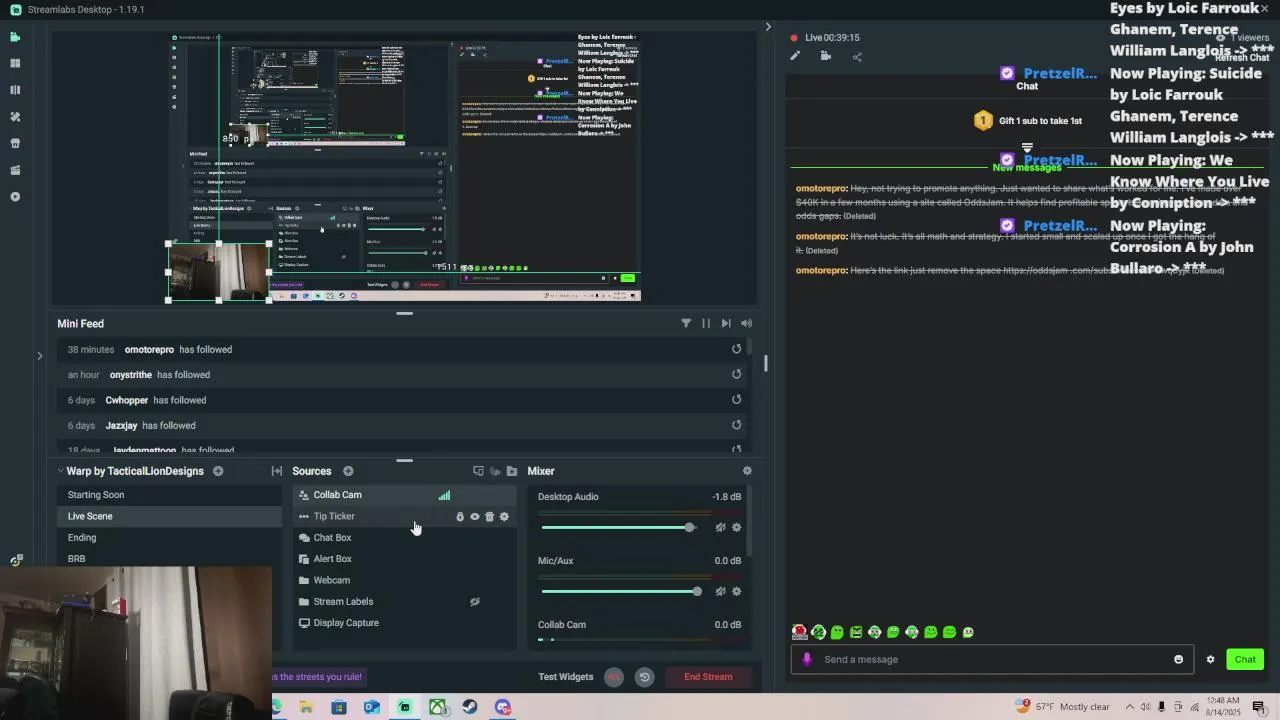Open the Layout Editor grid icon in sidebar
This screenshot has width=1280, height=720.
(15, 63)
